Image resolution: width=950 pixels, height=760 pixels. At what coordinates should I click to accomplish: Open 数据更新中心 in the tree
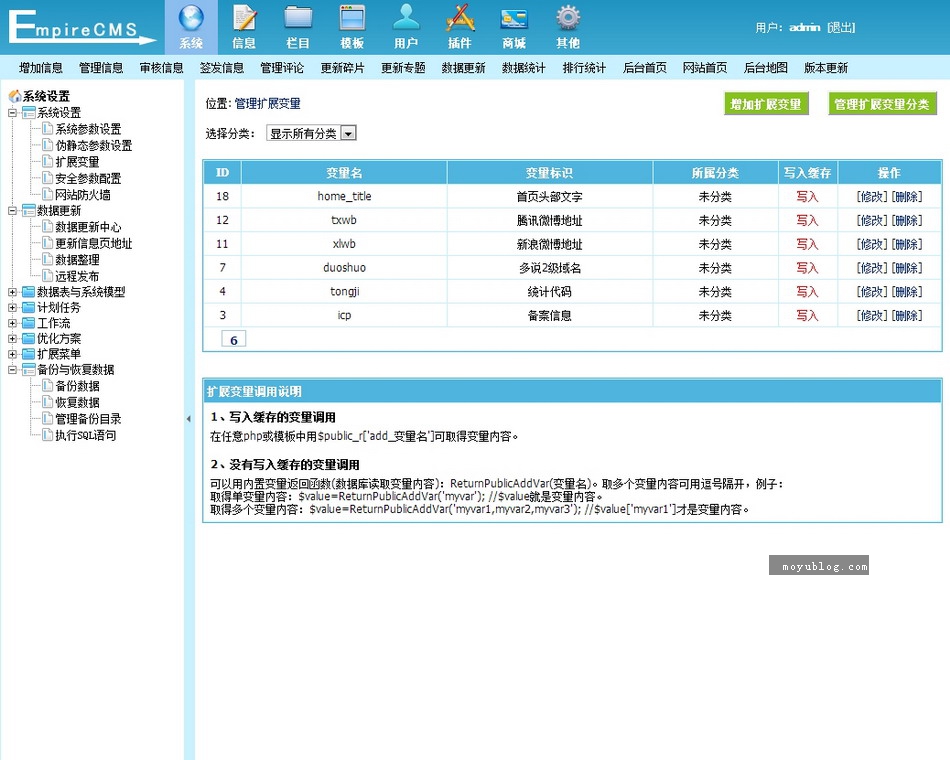(x=88, y=227)
